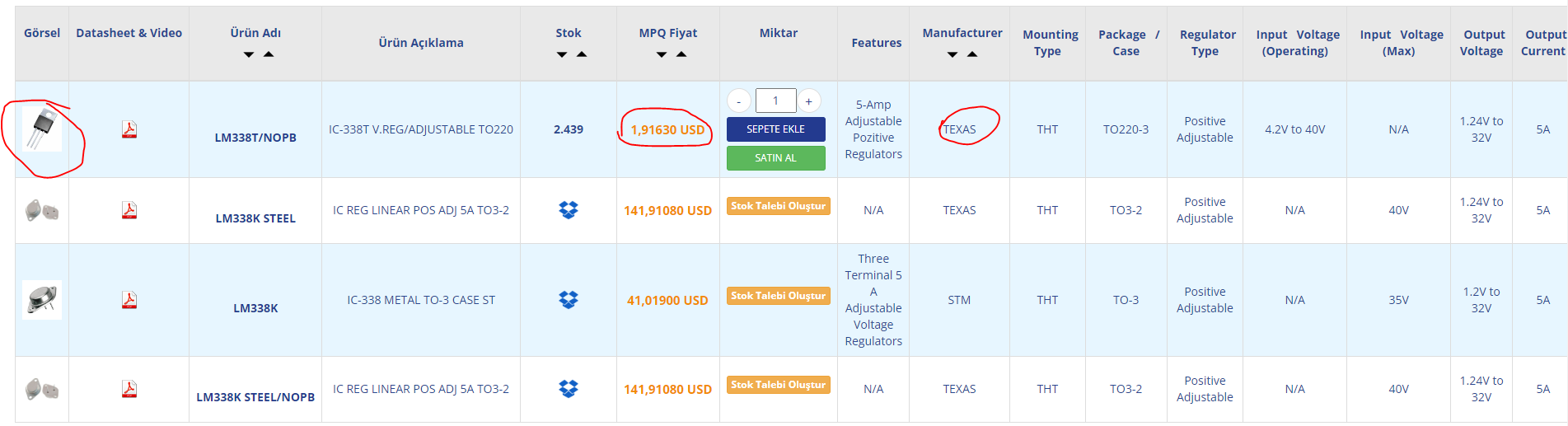Open the PDF datasheet for LM338T/NOPB
1568x426 pixels.
pos(129,129)
